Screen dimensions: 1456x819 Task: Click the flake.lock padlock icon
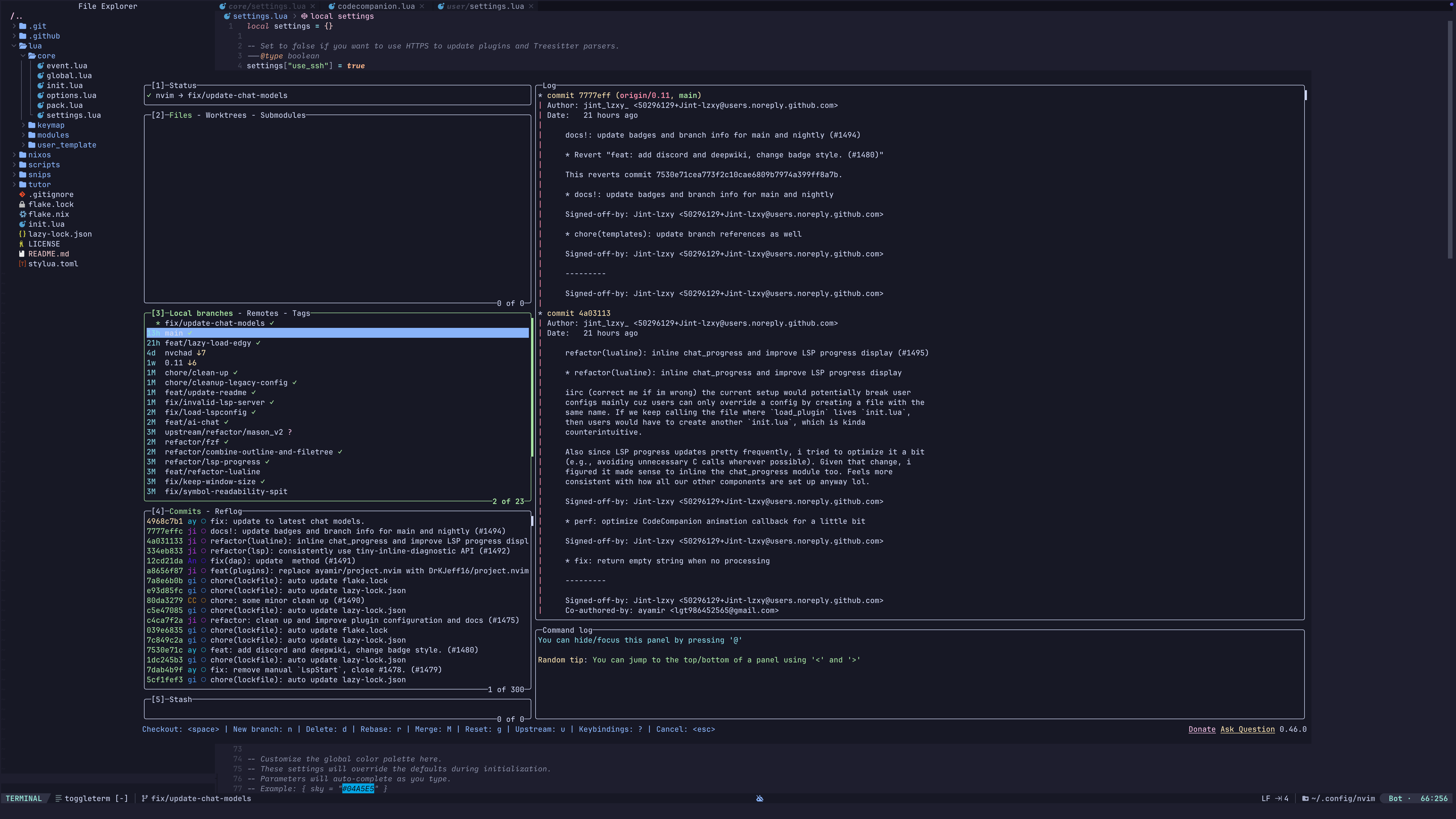pos(22,204)
